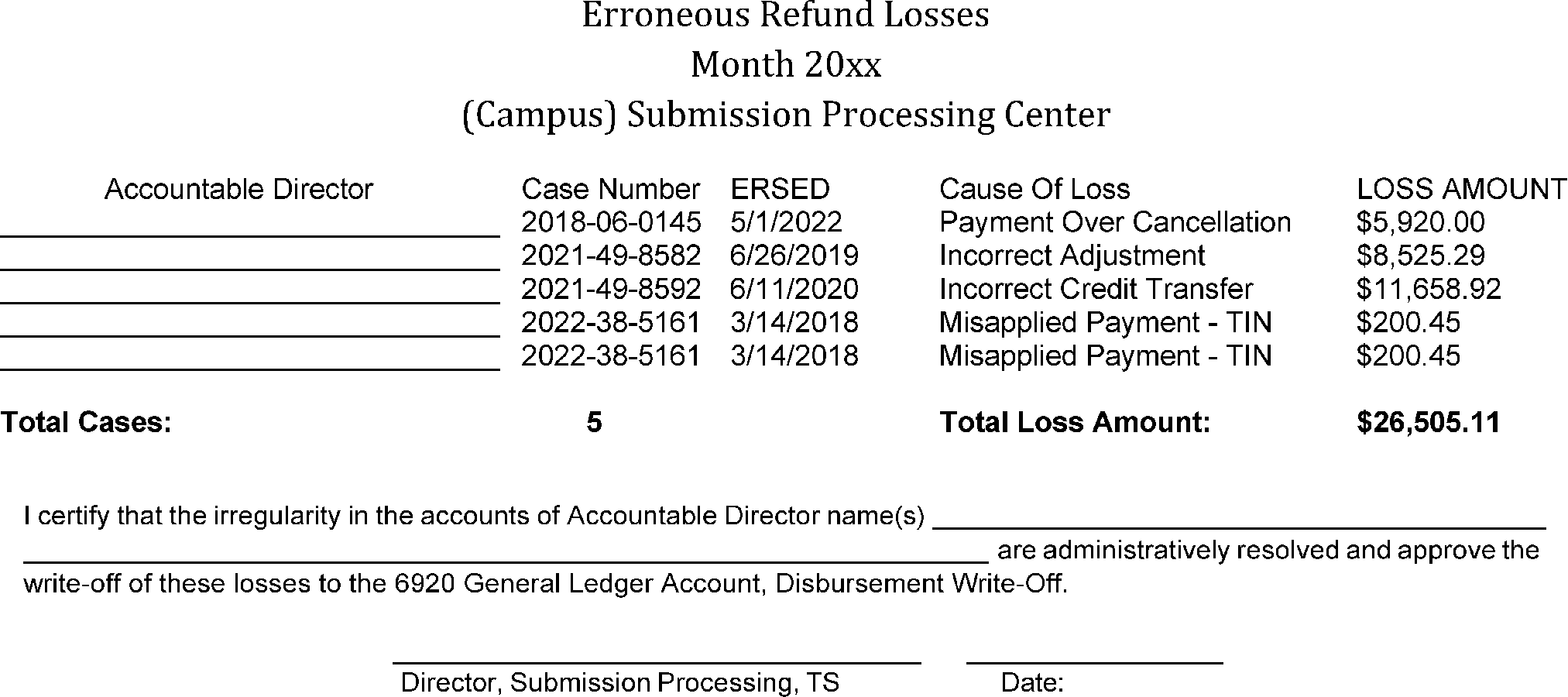Click the Case Number column header
The height and width of the screenshot is (697, 1568).
click(x=610, y=189)
